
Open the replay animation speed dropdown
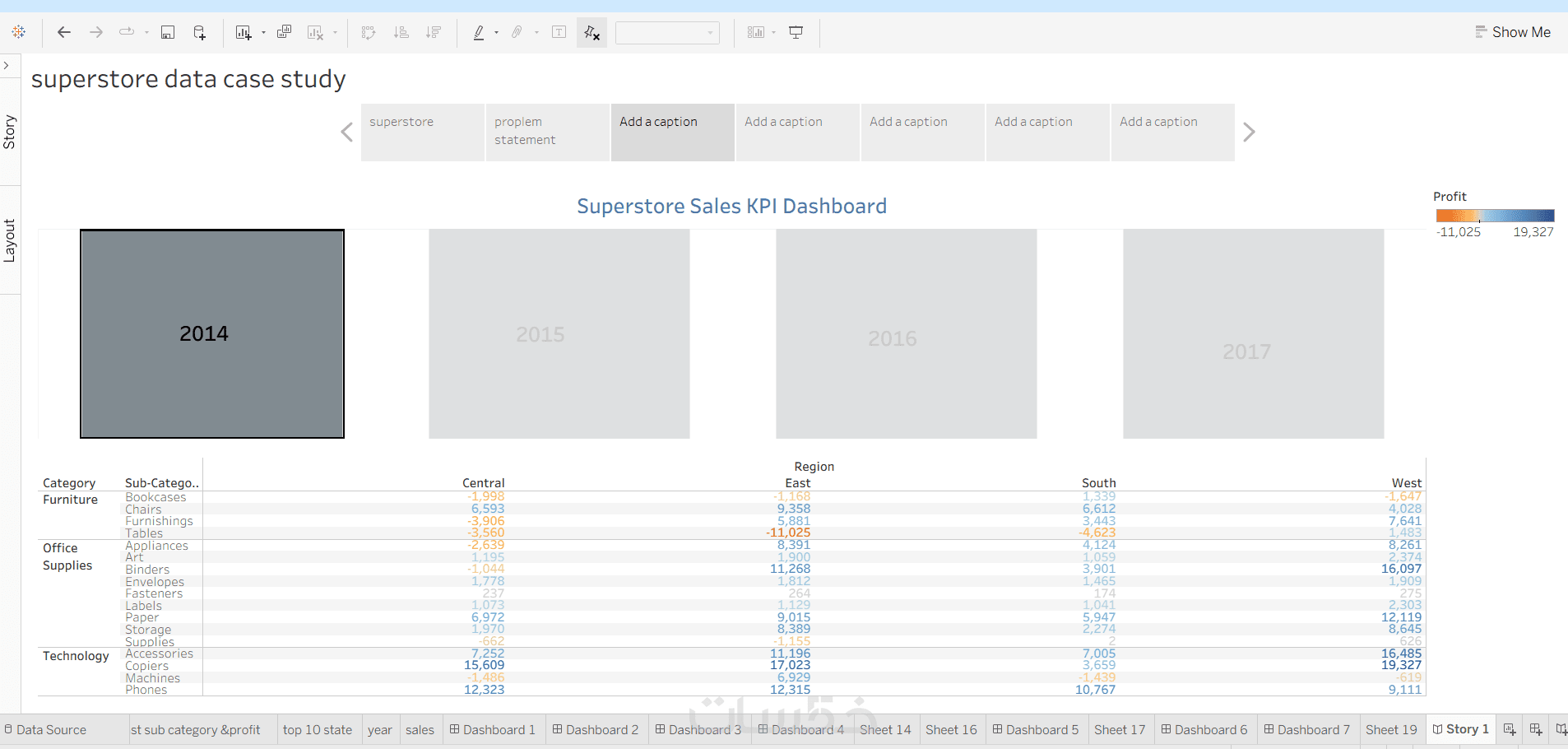(x=146, y=33)
